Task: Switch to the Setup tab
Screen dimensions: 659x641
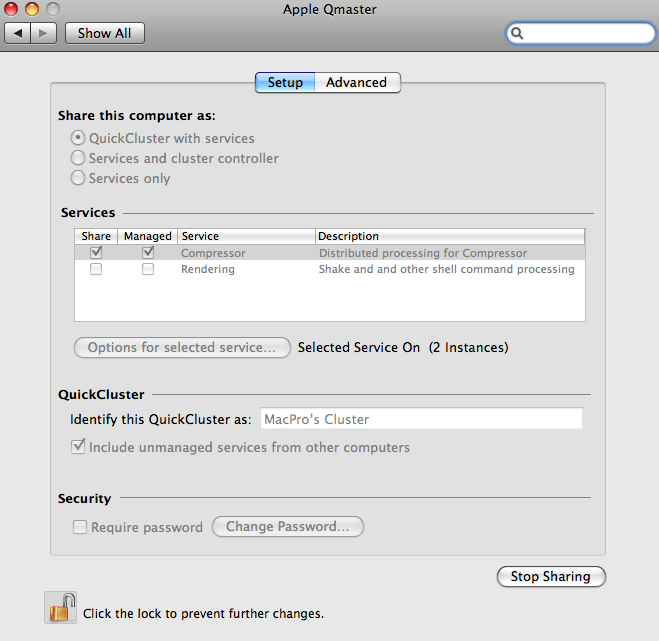Action: pos(285,82)
